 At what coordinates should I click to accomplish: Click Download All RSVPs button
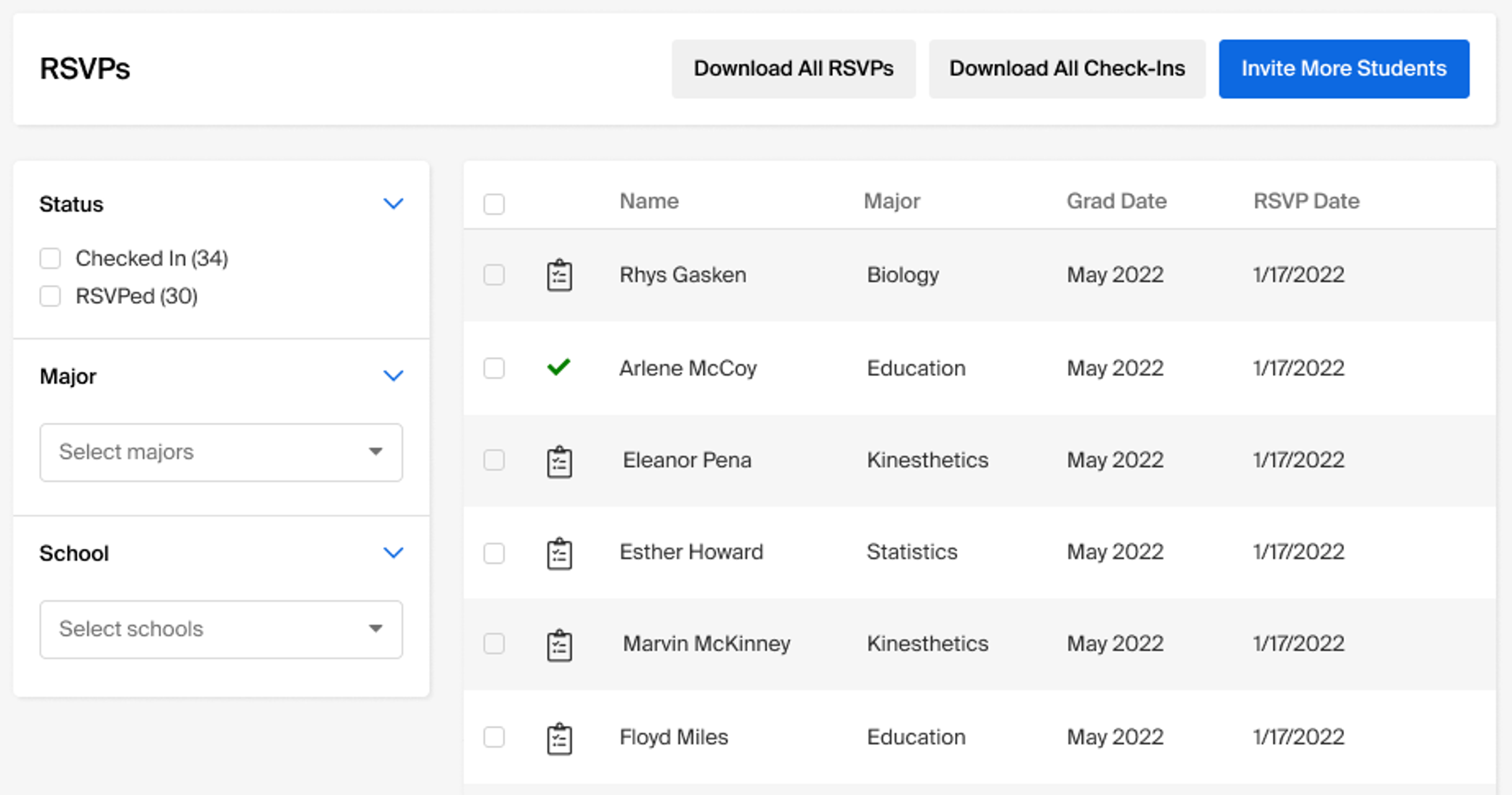793,69
